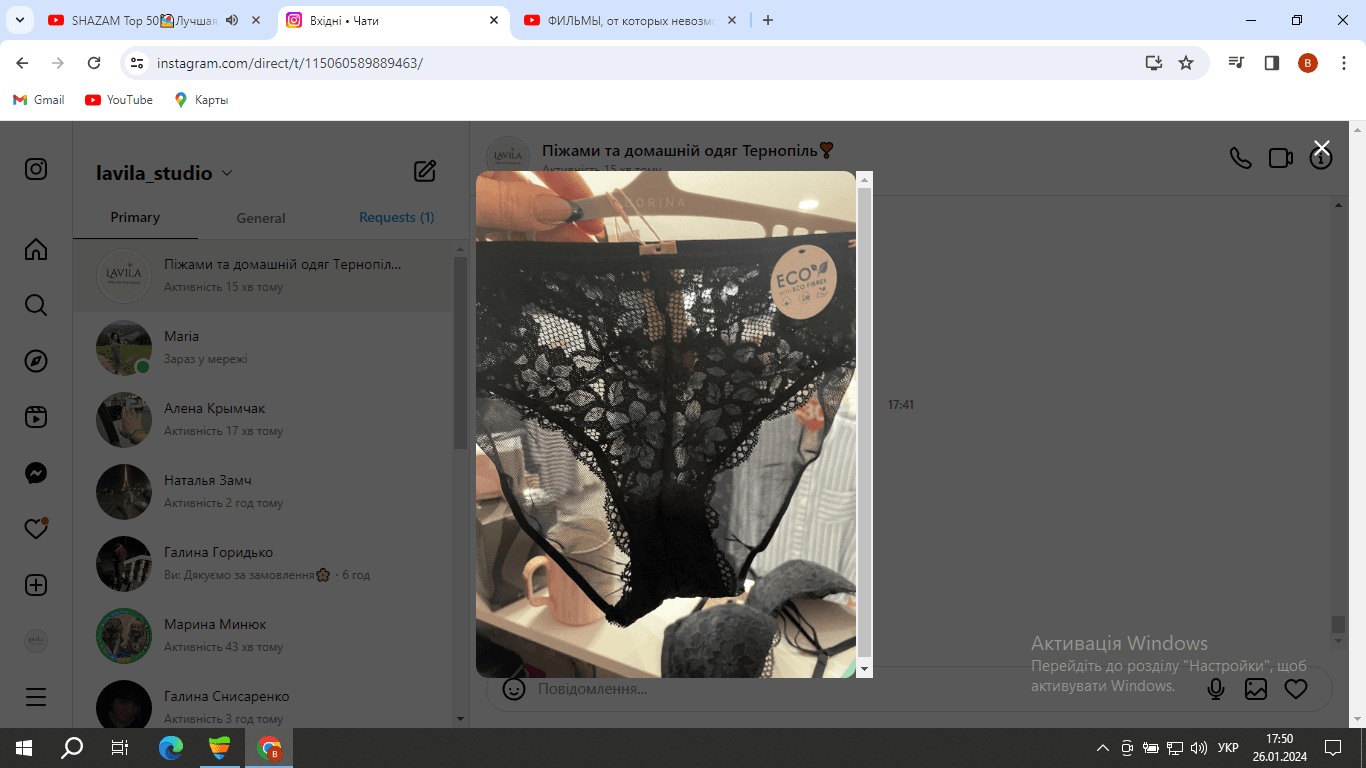
Task: Click the enlarged black lace photo
Action: [x=666, y=424]
